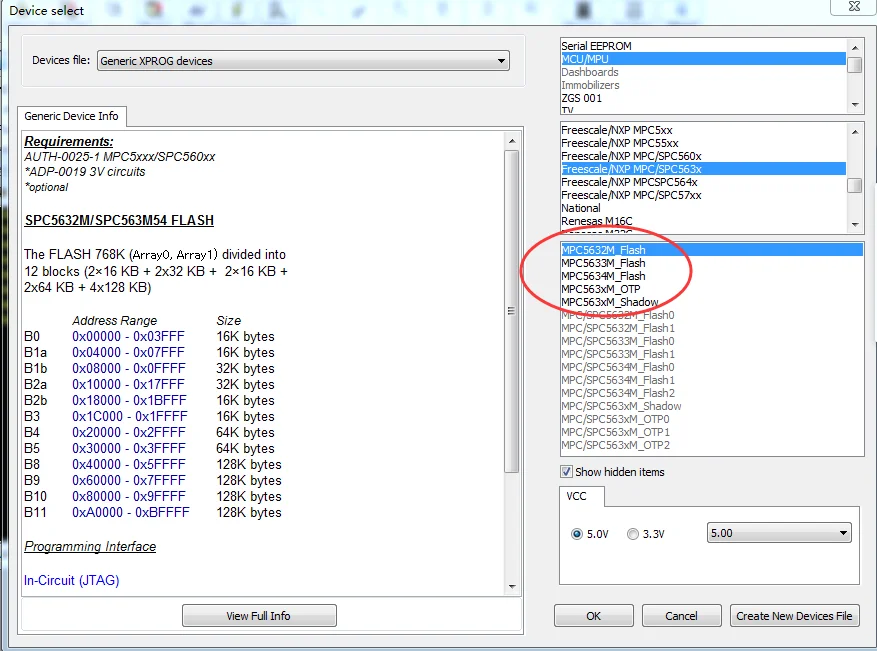Click the Cancel button
The width and height of the screenshot is (877, 651).
[681, 616]
